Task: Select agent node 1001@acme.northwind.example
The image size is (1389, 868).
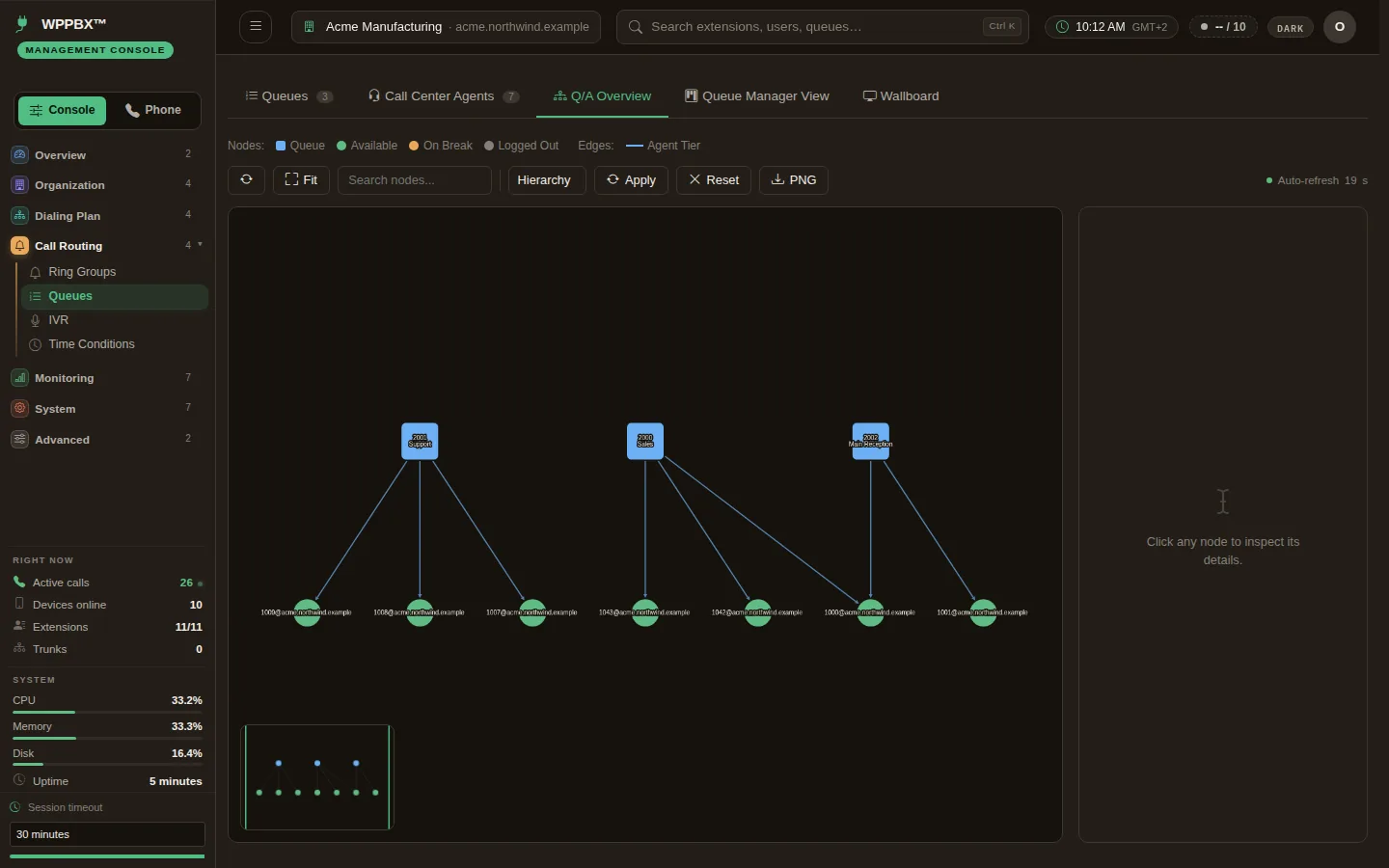Action: tap(983, 612)
